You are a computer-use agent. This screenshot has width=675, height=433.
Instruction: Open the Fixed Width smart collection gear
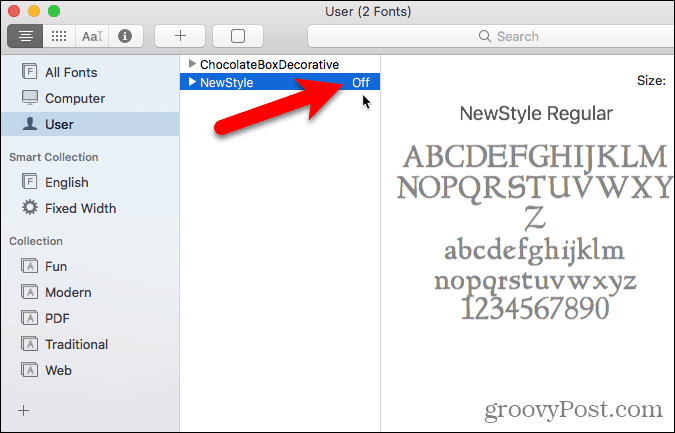(x=30, y=208)
